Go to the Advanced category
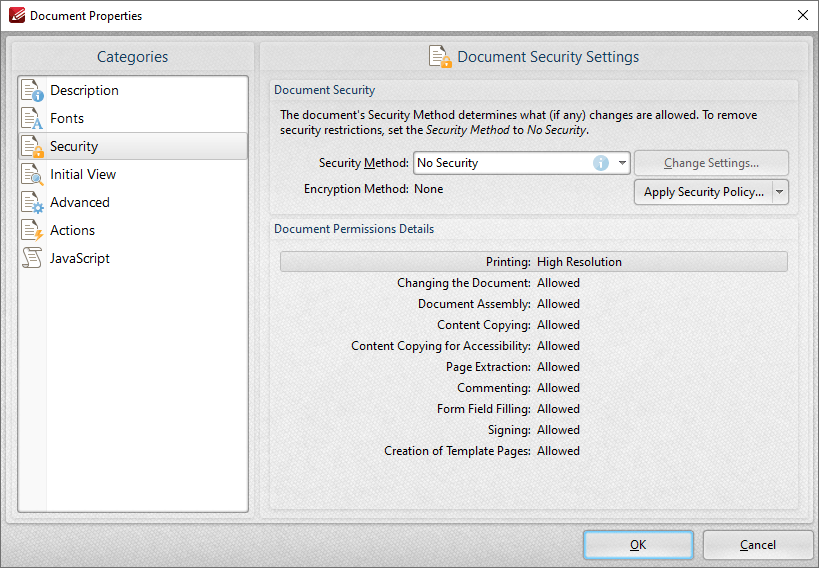 tap(133, 202)
